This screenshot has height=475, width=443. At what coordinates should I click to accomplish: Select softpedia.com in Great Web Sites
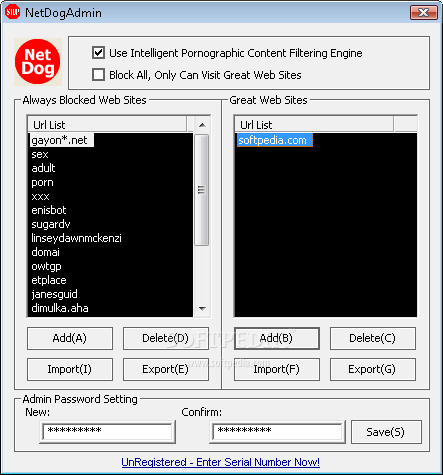point(274,140)
